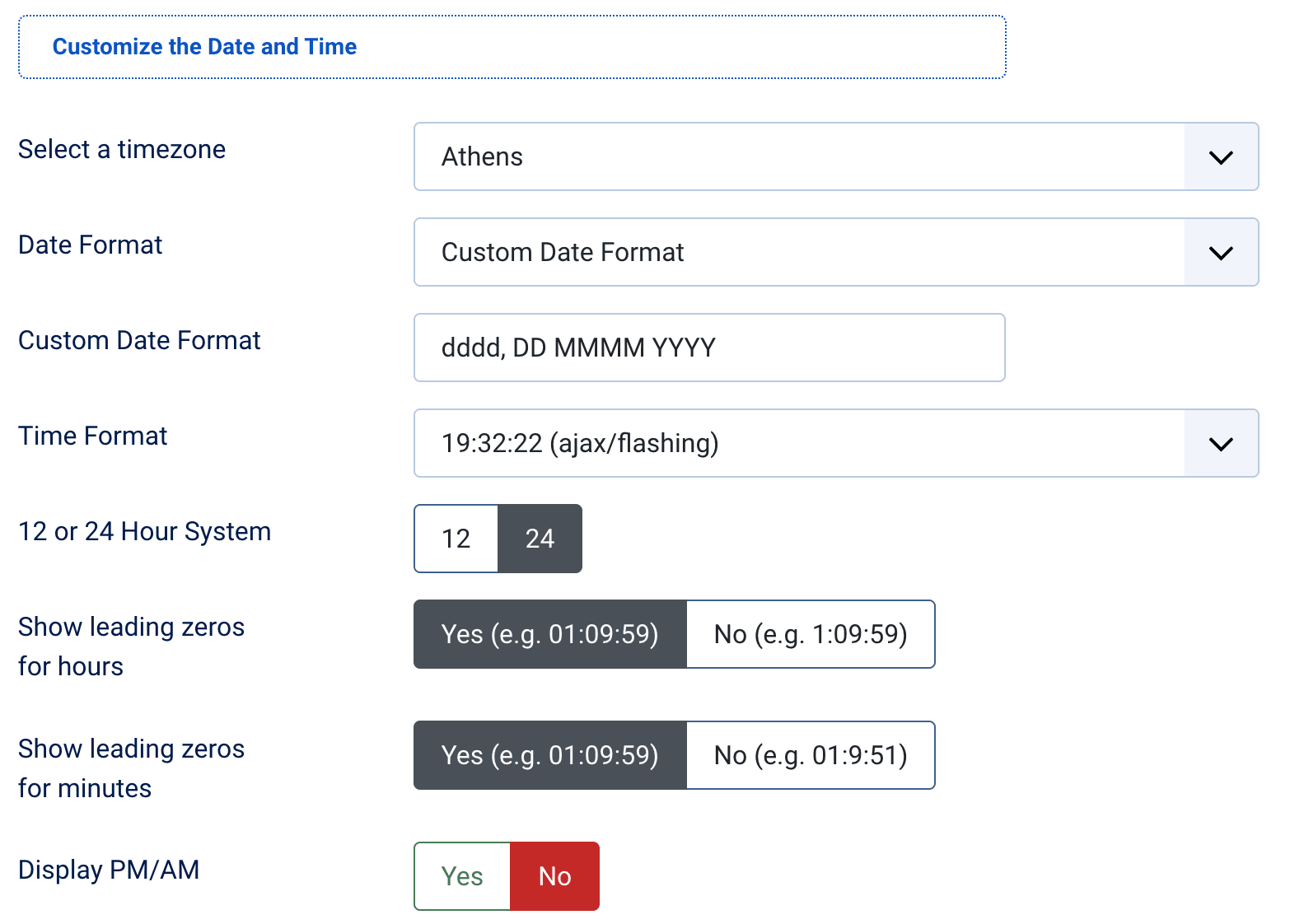Click the Time Format label text
Screen dimensions: 1290x924
point(92,436)
